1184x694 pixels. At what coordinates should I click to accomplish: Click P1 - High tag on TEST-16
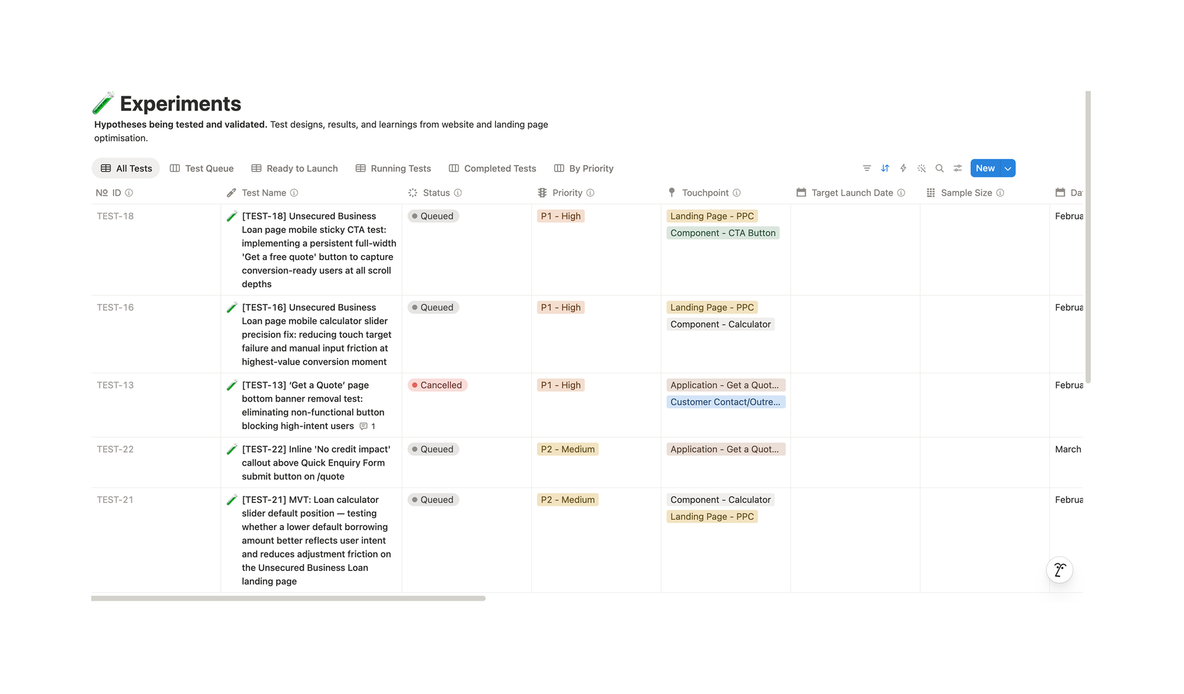click(x=561, y=307)
